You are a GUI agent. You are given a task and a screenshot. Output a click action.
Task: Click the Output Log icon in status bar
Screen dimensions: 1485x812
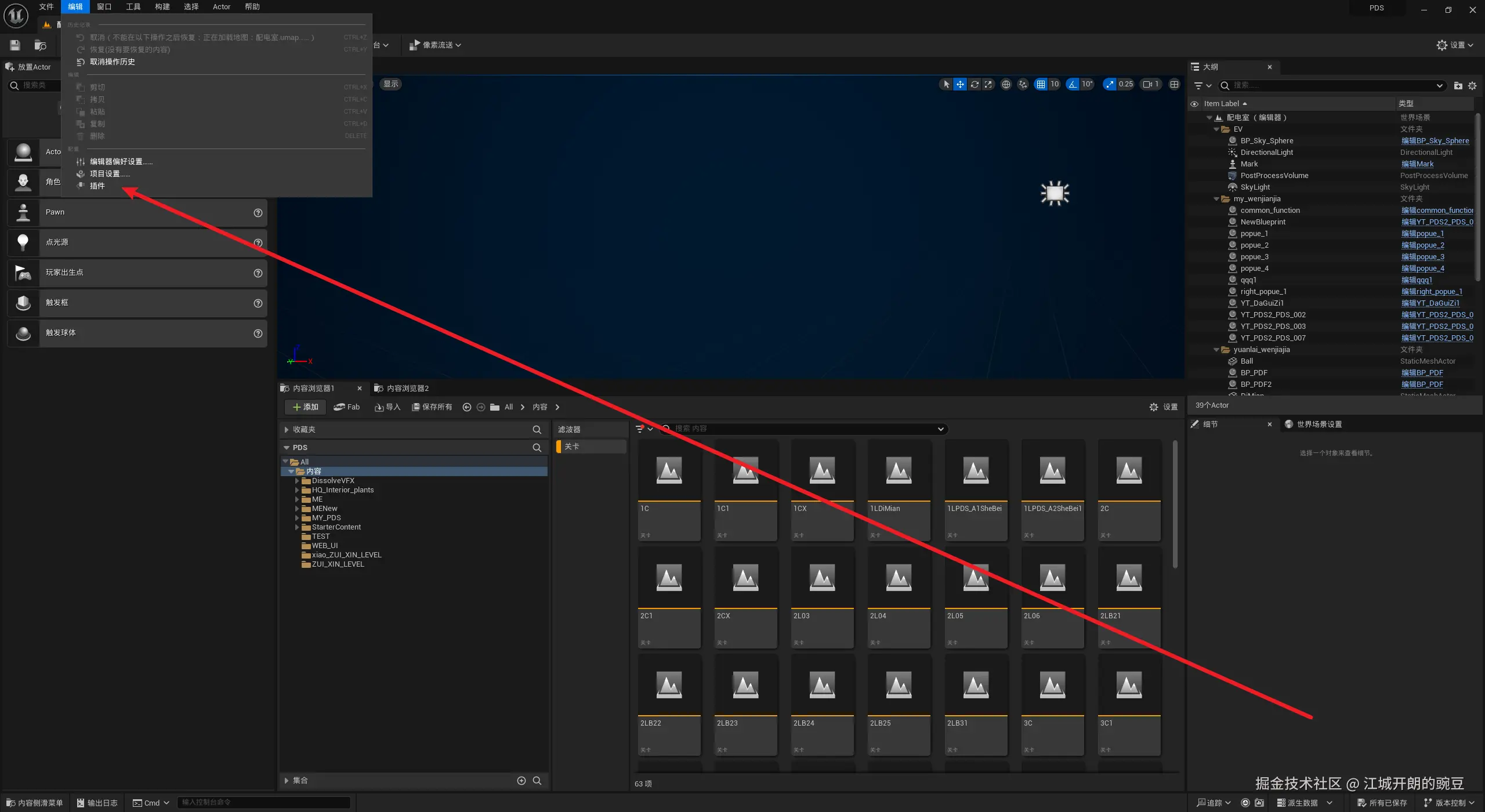click(x=81, y=803)
